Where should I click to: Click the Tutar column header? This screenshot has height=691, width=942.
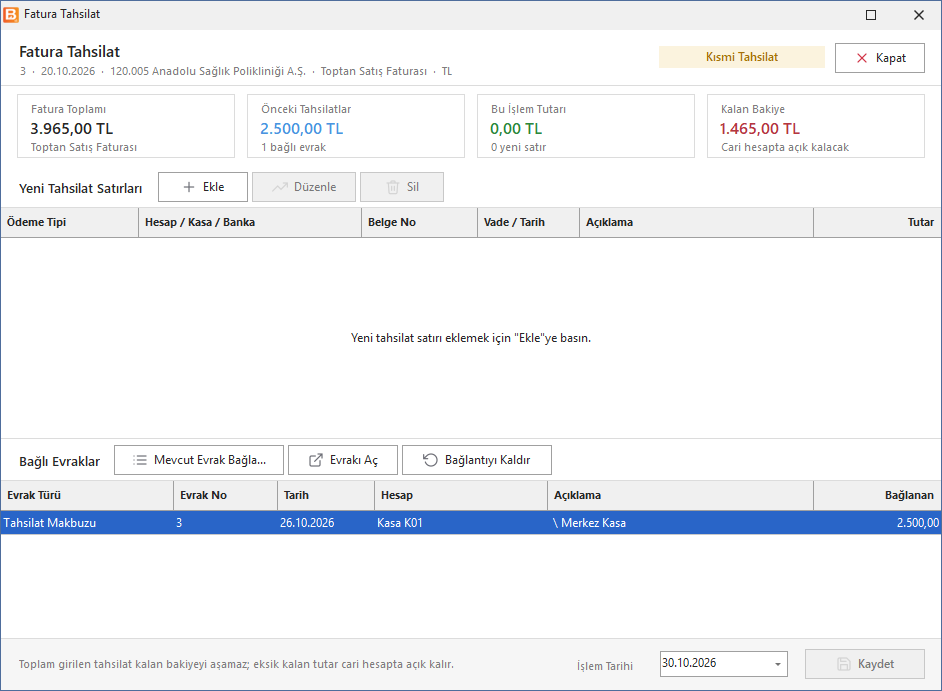877,222
